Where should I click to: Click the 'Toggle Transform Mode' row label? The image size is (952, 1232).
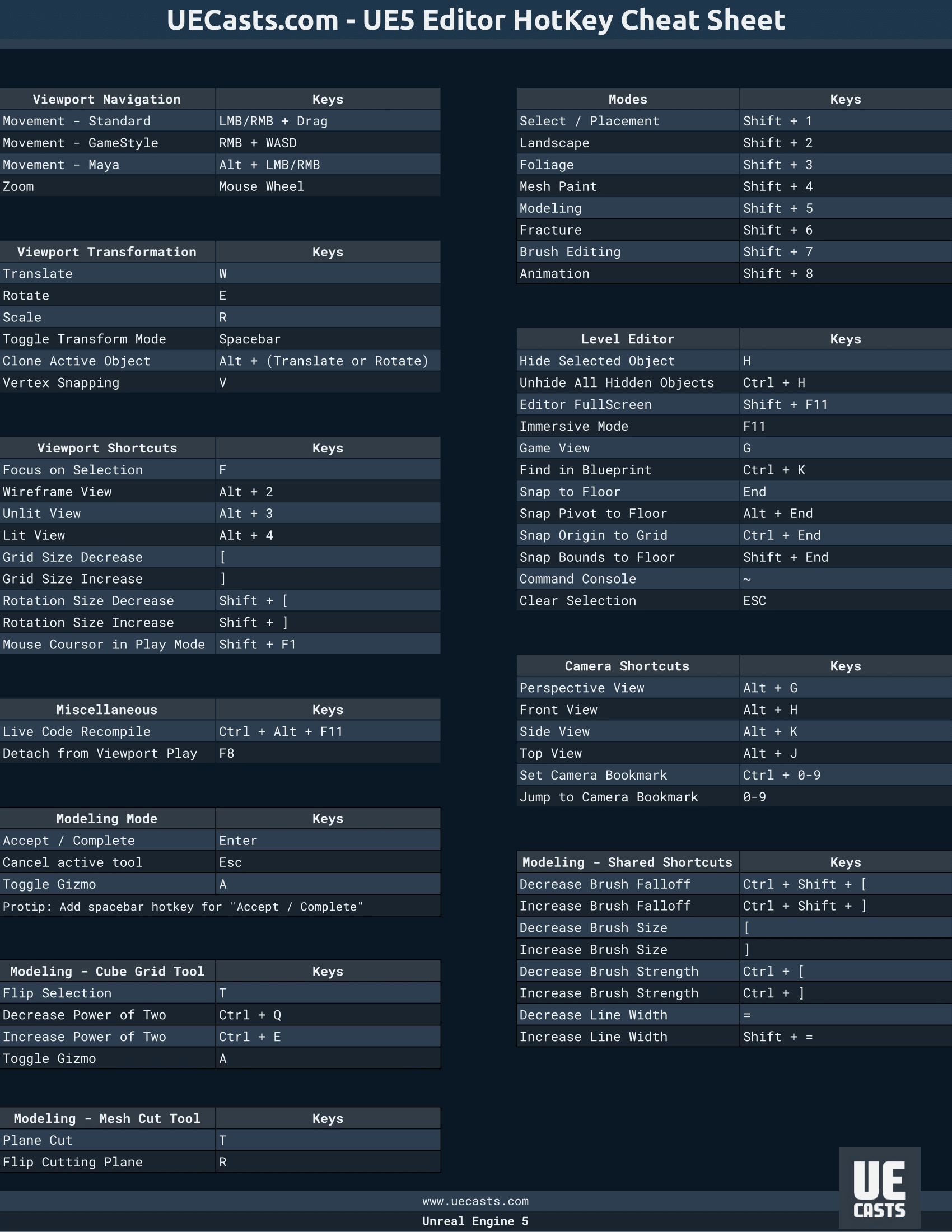tap(107, 339)
